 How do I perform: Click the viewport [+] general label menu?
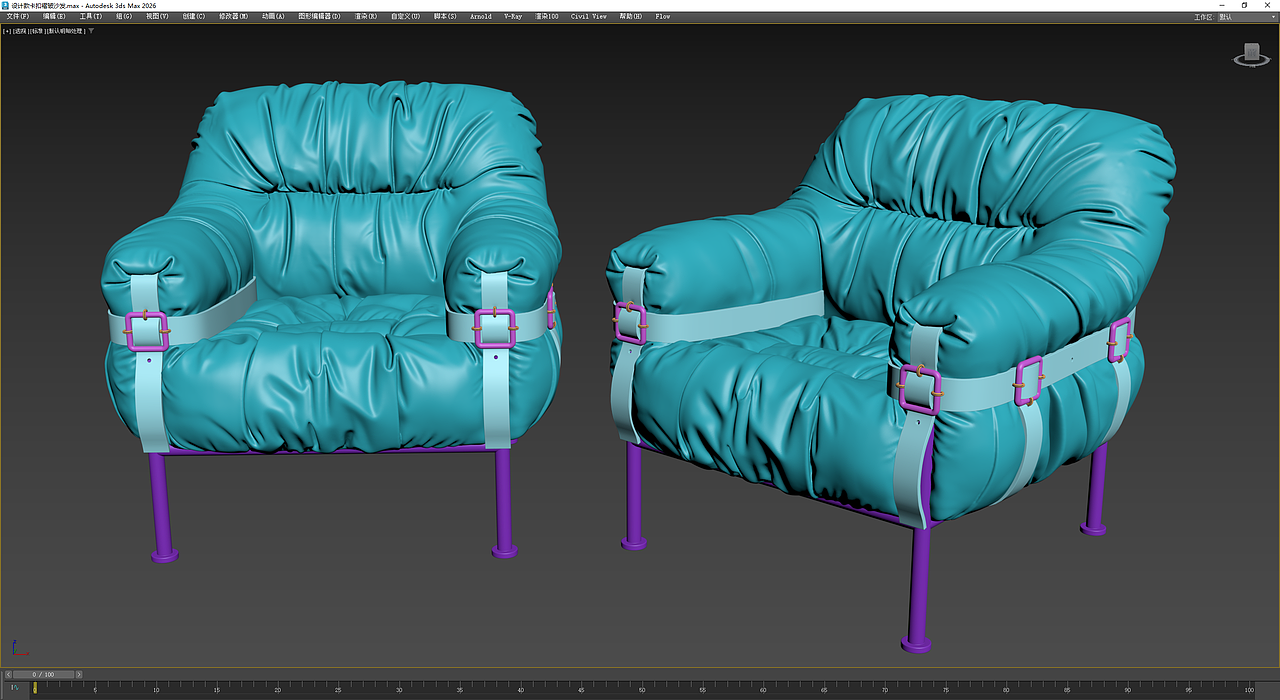[7, 31]
